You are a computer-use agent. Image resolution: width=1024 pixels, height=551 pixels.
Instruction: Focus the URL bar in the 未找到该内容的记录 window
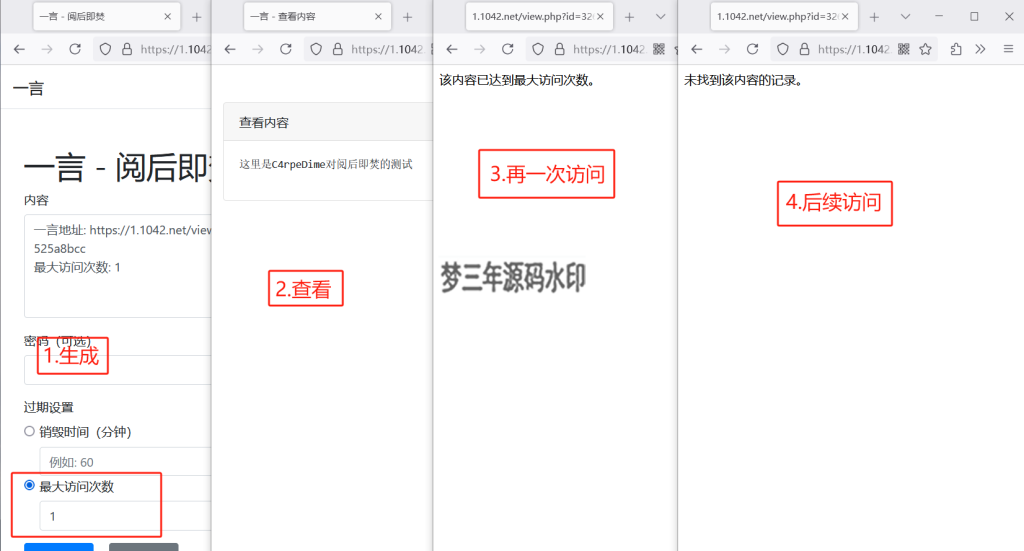coord(854,49)
